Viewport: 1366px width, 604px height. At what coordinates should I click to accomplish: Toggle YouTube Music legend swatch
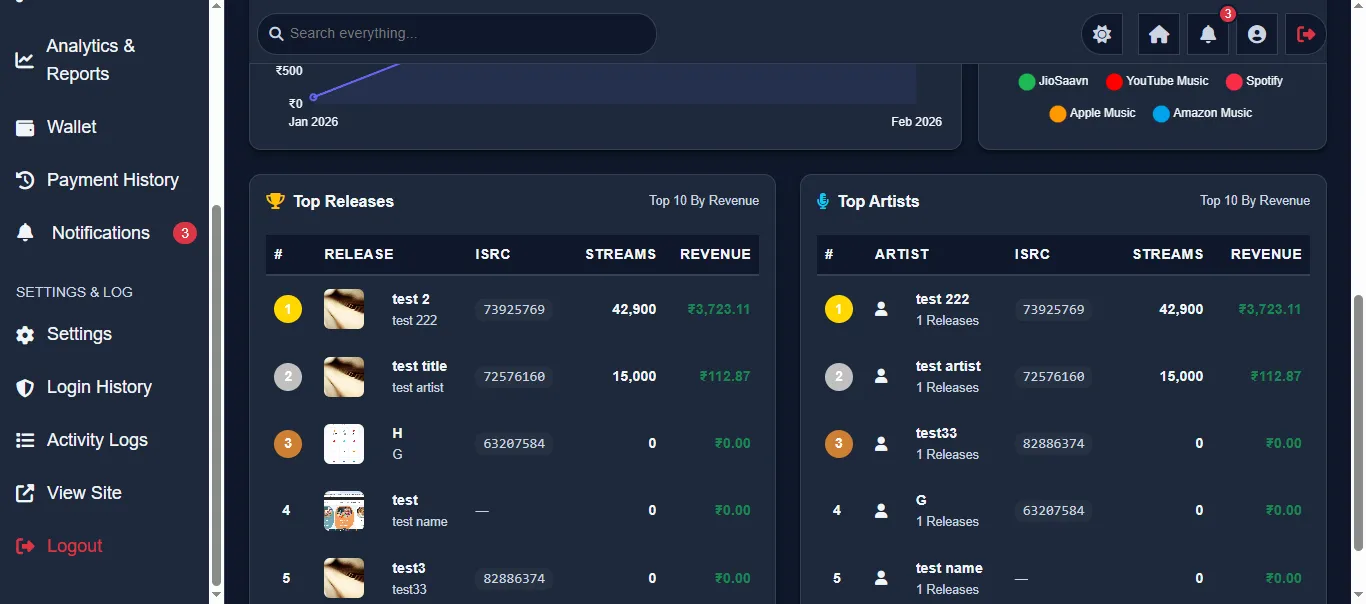point(1114,81)
